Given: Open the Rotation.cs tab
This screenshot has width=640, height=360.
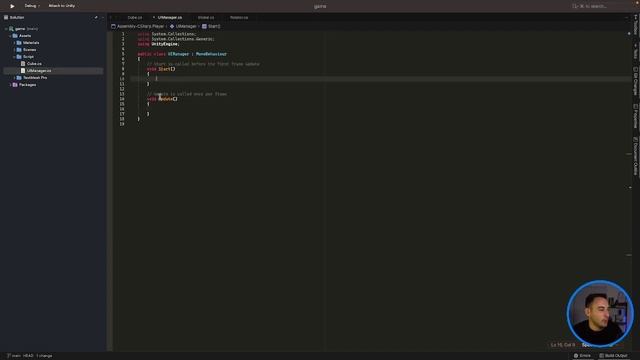Looking at the screenshot, I should [x=239, y=18].
